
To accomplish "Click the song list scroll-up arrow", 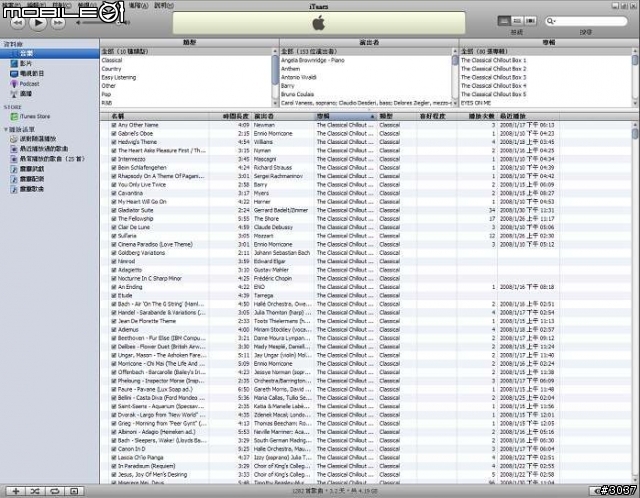I will click(x=635, y=124).
